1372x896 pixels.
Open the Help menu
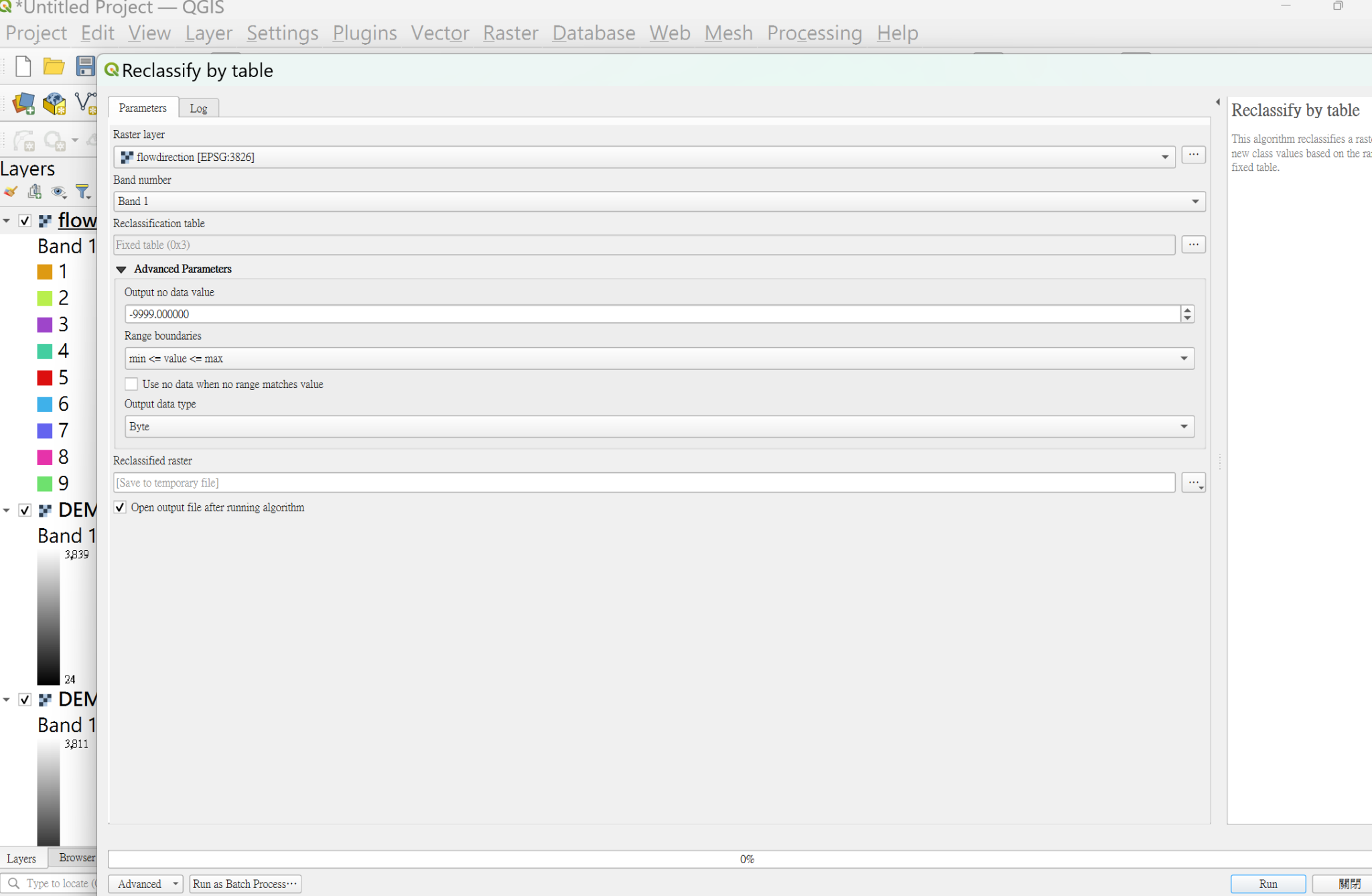tap(897, 33)
